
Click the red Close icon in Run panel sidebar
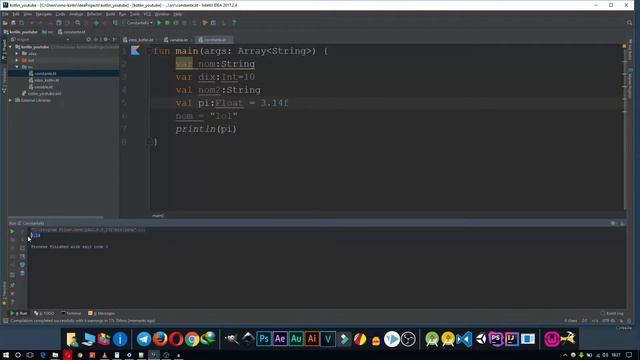12,293
